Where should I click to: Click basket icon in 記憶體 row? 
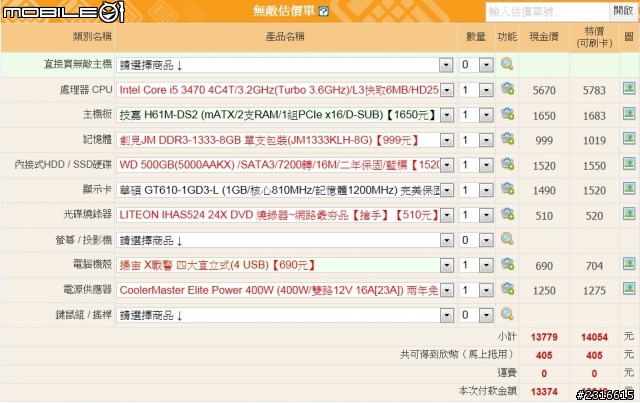507,139
